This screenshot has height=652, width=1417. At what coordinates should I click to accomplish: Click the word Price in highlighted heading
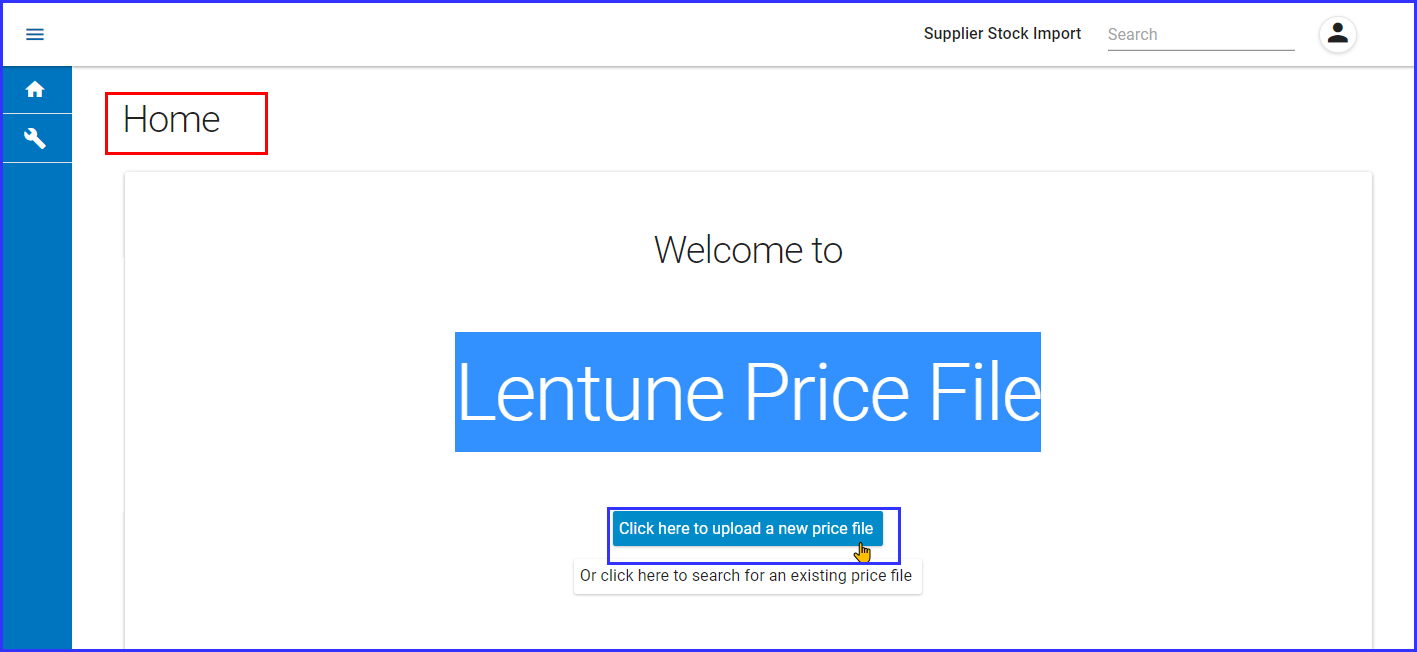click(x=826, y=392)
